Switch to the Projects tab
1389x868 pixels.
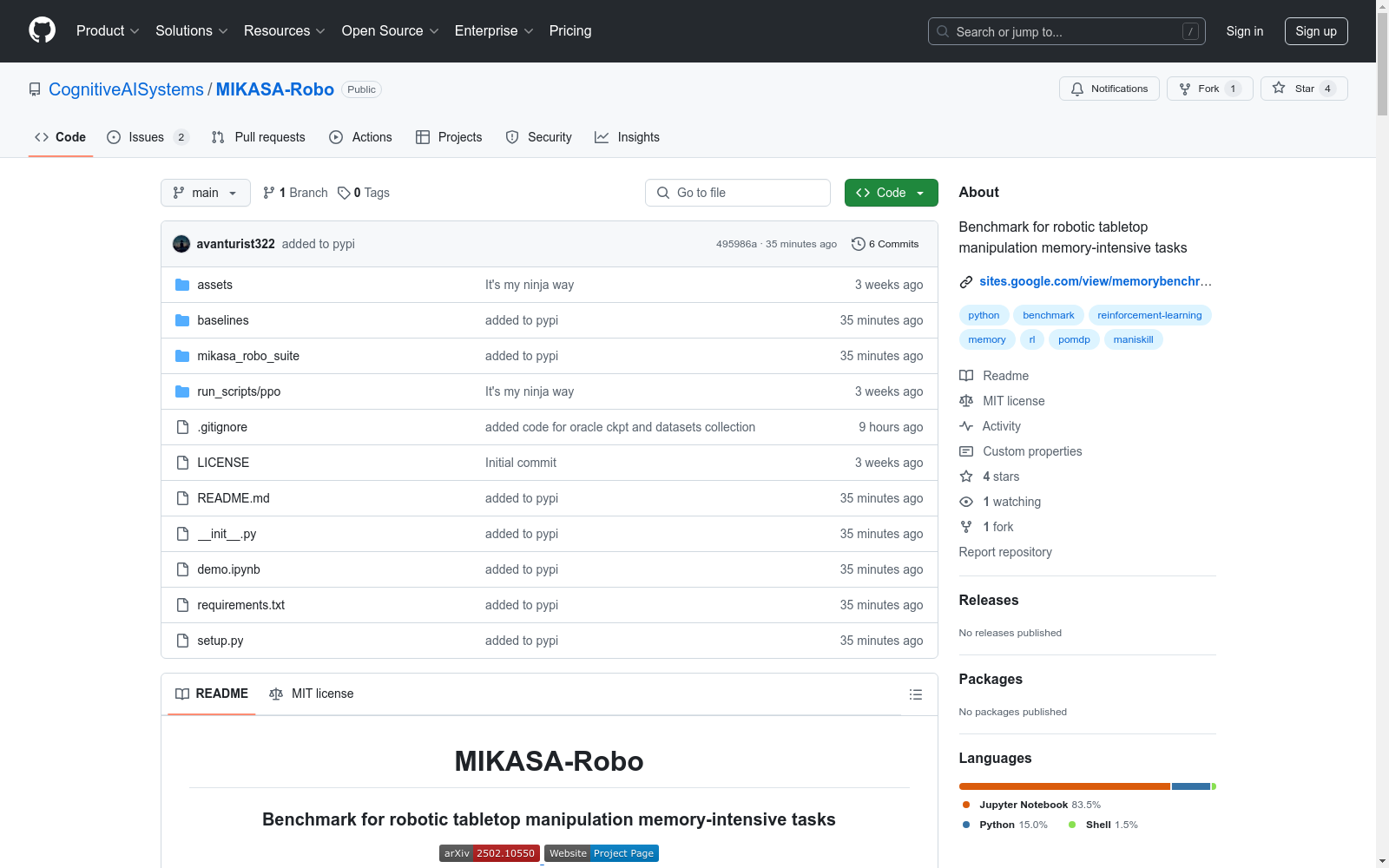pos(449,137)
